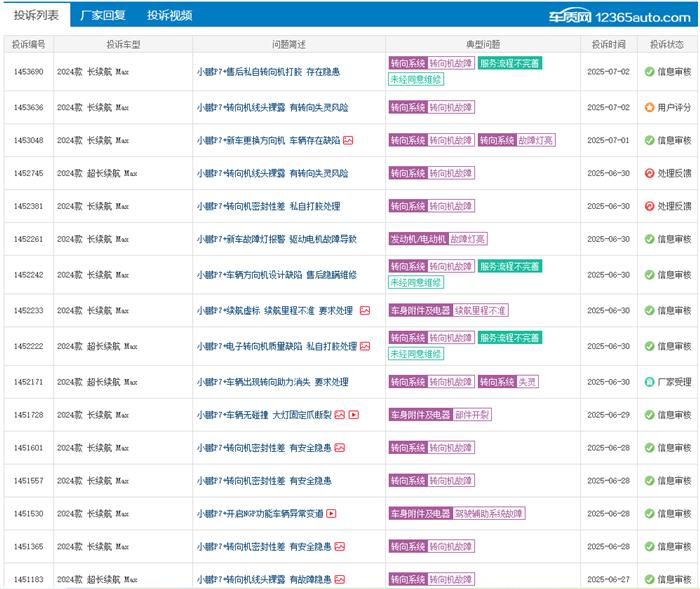Viewport: 700px width, 589px height.
Task: Click green check status icon for 1453048
Action: [x=650, y=140]
